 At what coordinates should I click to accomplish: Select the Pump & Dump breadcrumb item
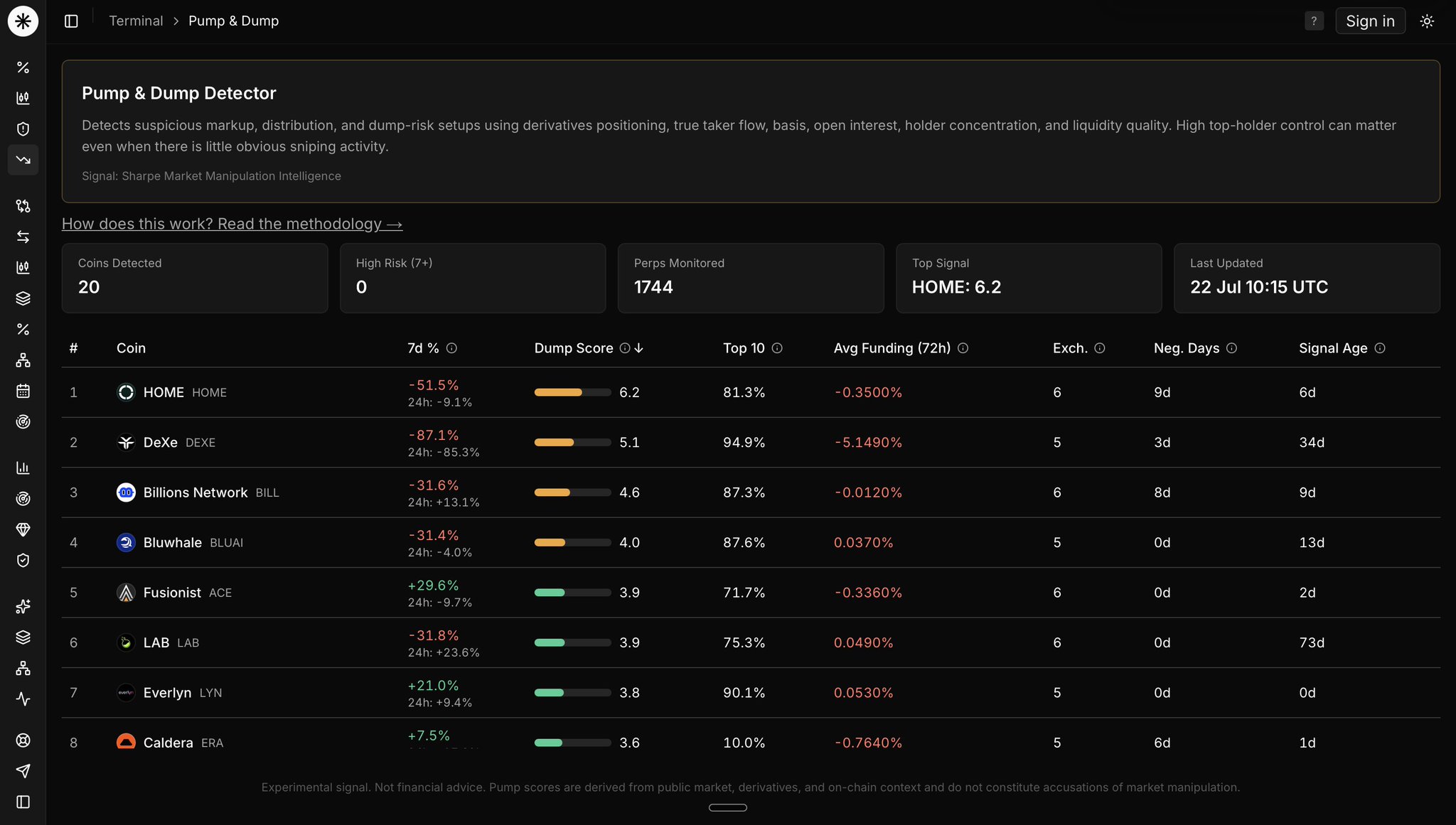(x=233, y=21)
